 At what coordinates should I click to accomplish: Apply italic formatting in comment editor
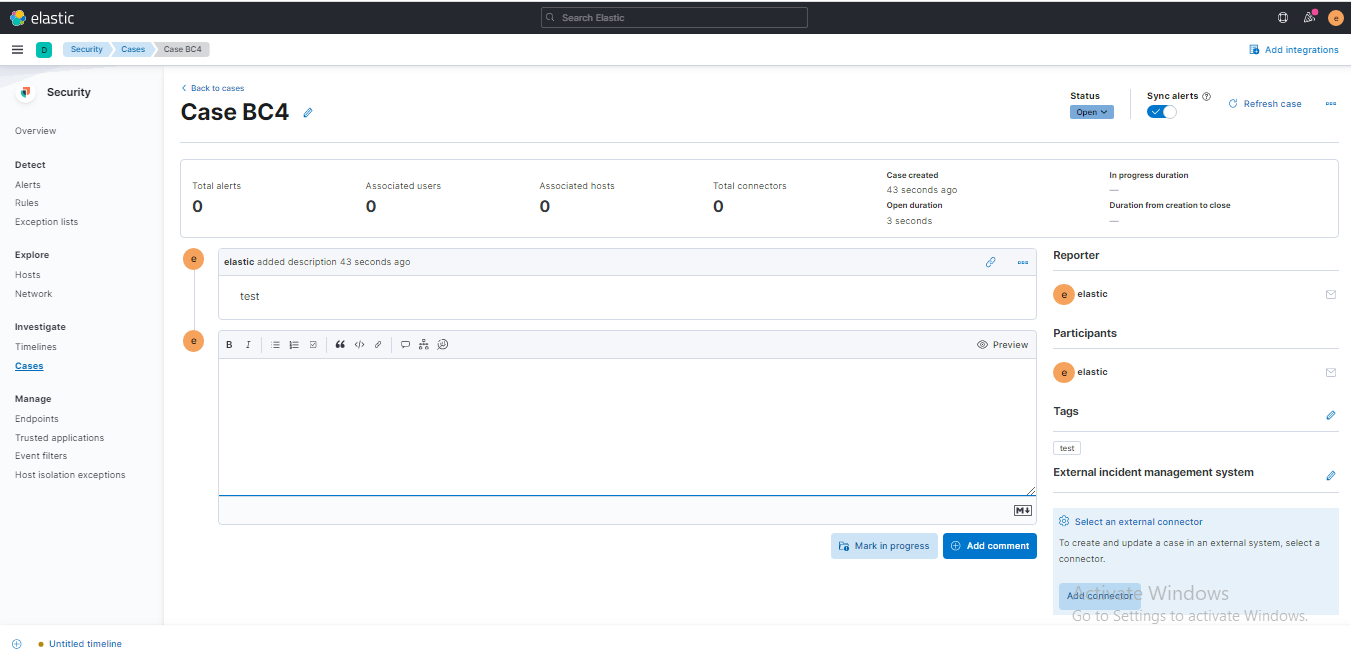pyautogui.click(x=248, y=344)
